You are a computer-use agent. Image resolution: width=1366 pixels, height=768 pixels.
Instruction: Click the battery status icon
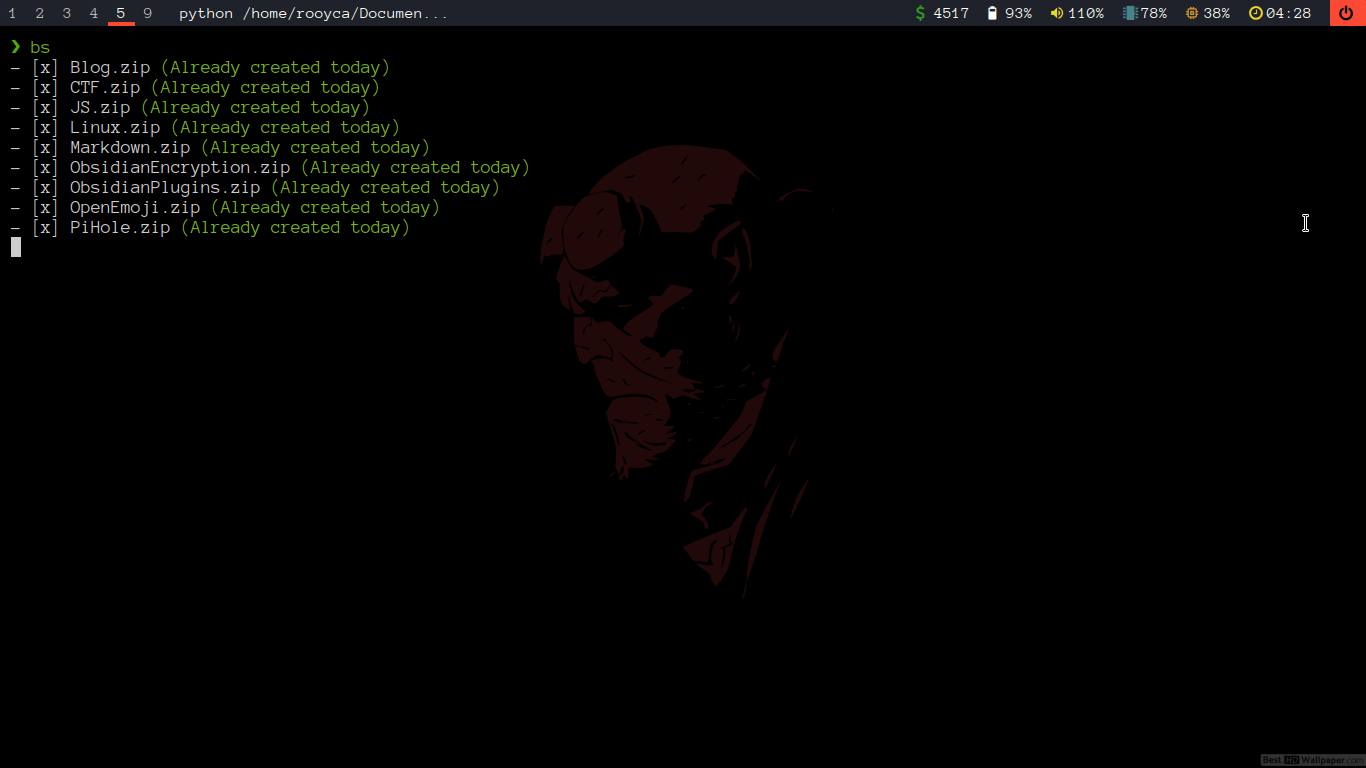pyautogui.click(x=992, y=13)
